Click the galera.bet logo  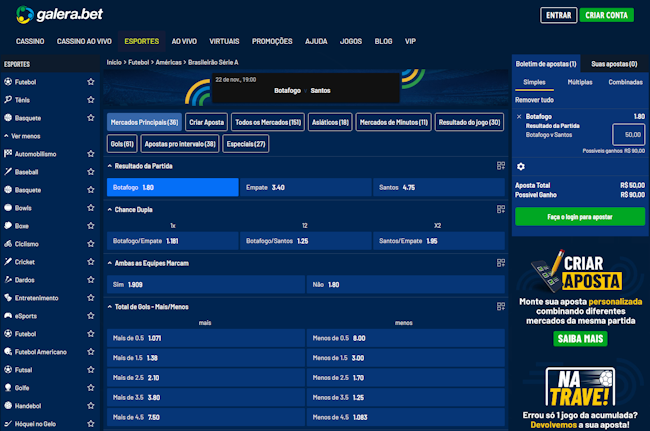point(59,15)
